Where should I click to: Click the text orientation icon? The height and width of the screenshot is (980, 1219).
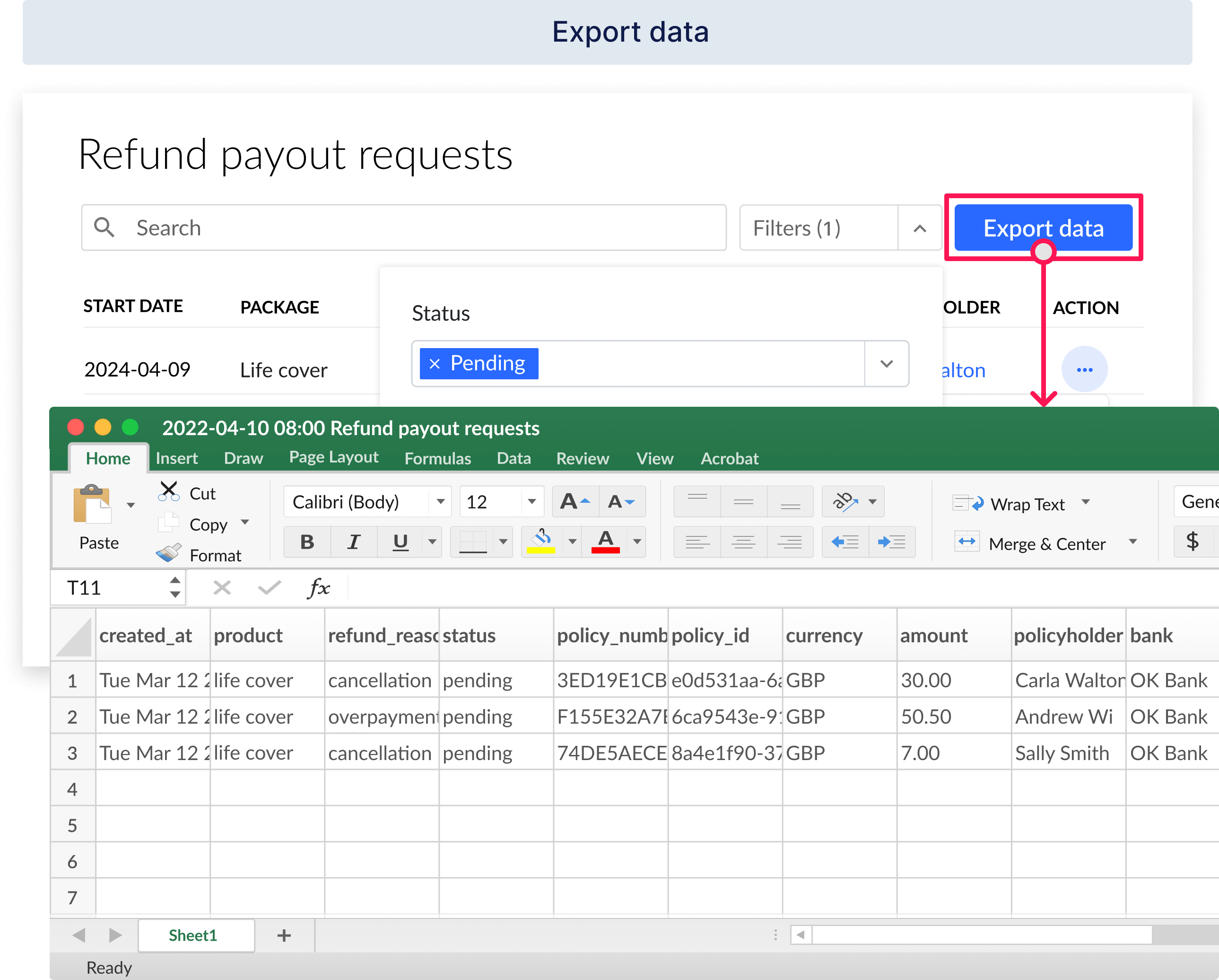click(x=845, y=502)
